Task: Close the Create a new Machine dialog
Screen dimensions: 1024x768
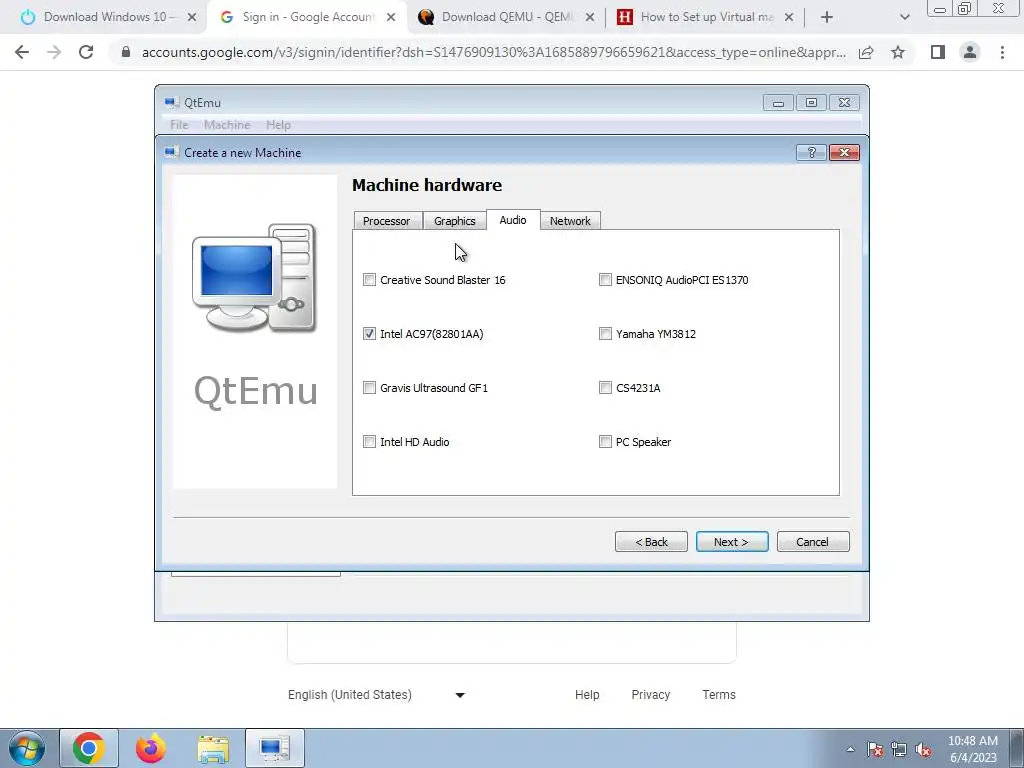Action: click(x=844, y=152)
